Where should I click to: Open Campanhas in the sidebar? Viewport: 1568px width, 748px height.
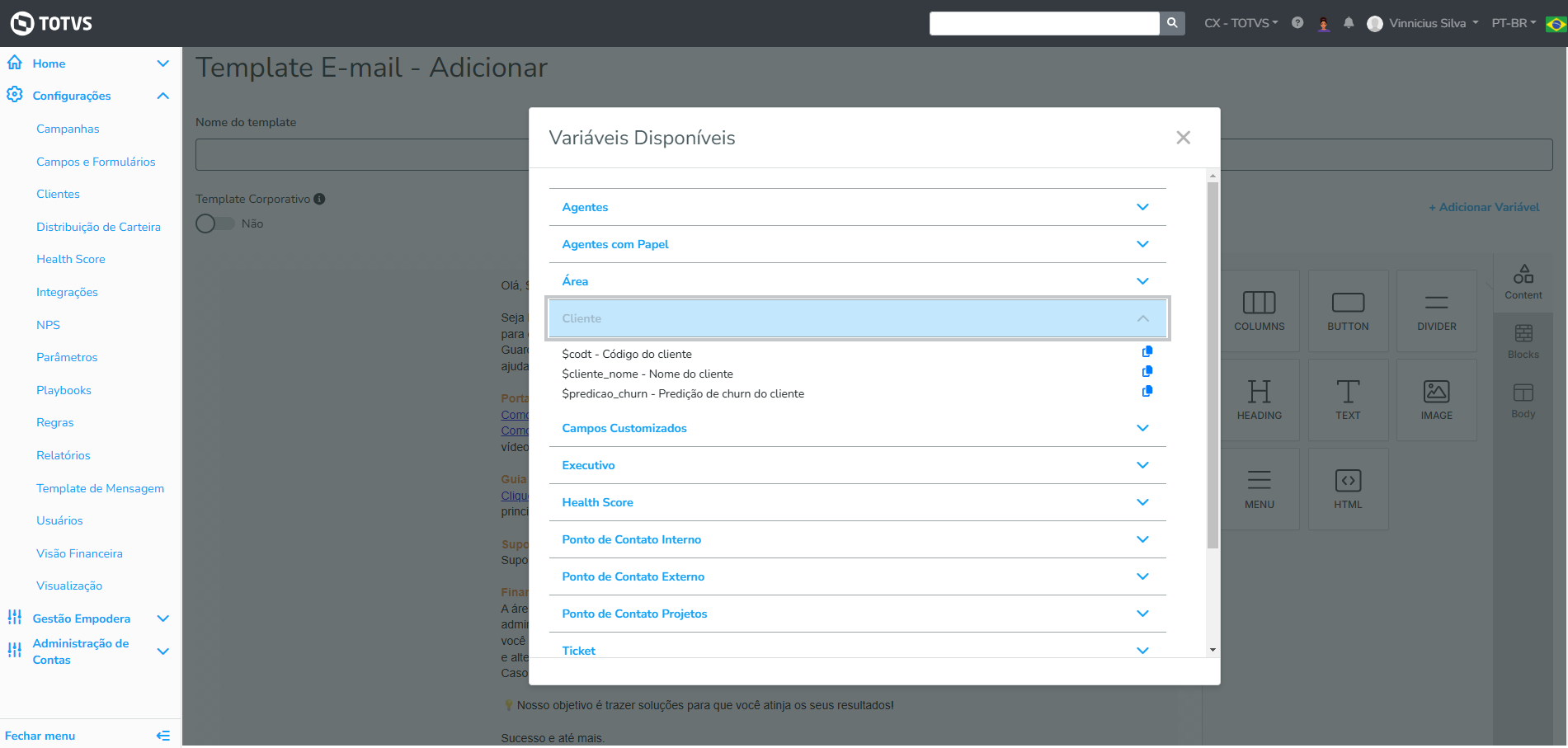point(68,129)
